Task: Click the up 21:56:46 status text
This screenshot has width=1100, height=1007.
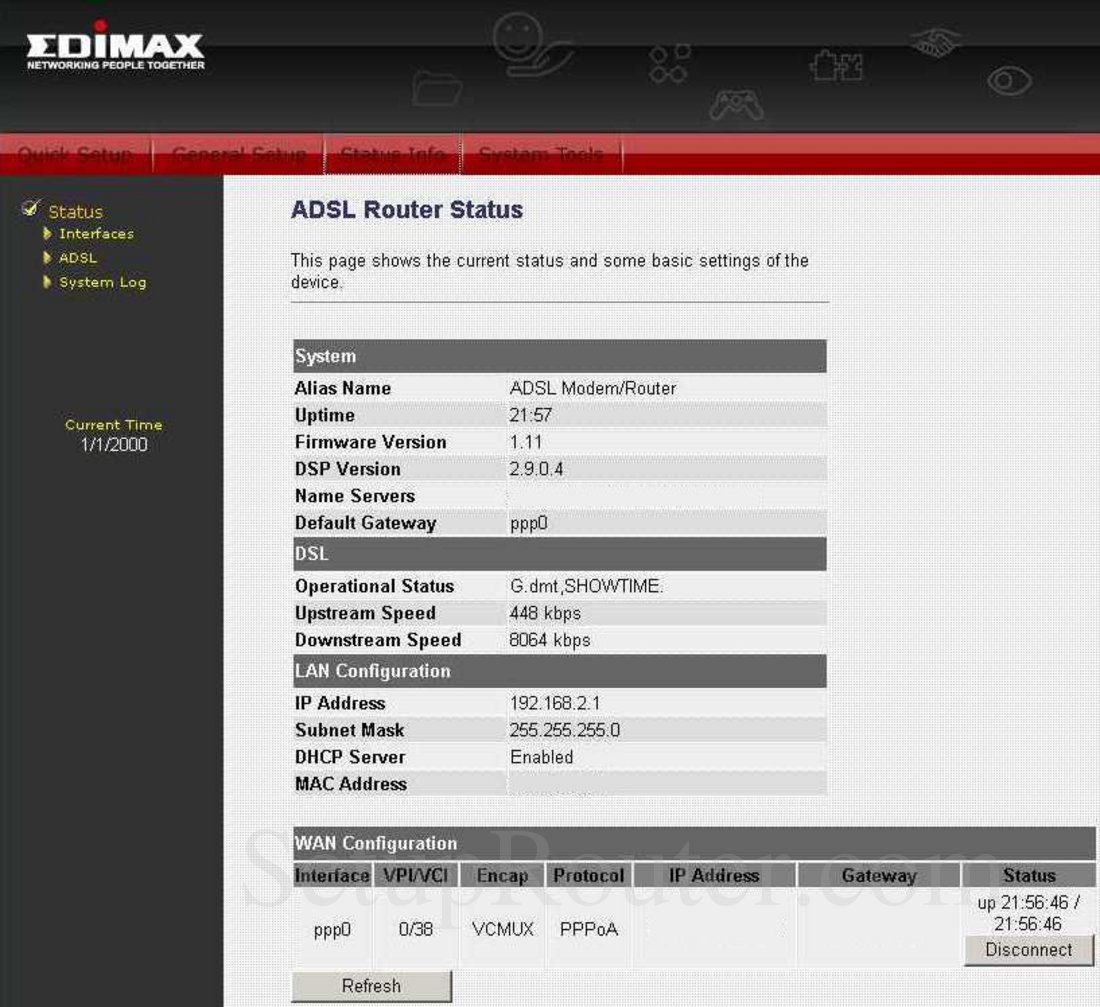Action: tap(1028, 913)
